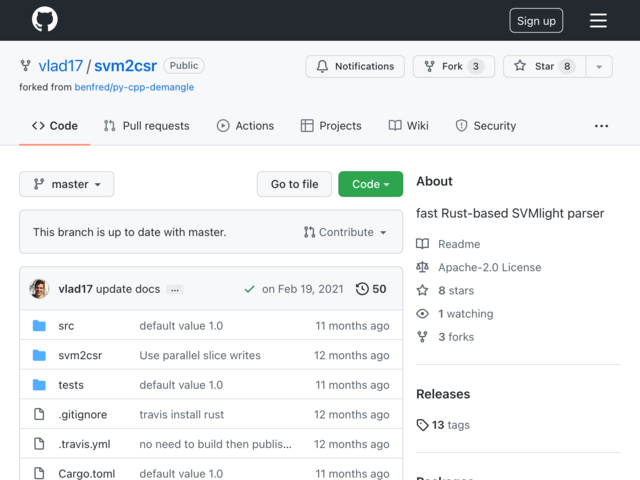Click the eye icon beside 1 watching
This screenshot has width=640, height=480.
[x=422, y=314]
